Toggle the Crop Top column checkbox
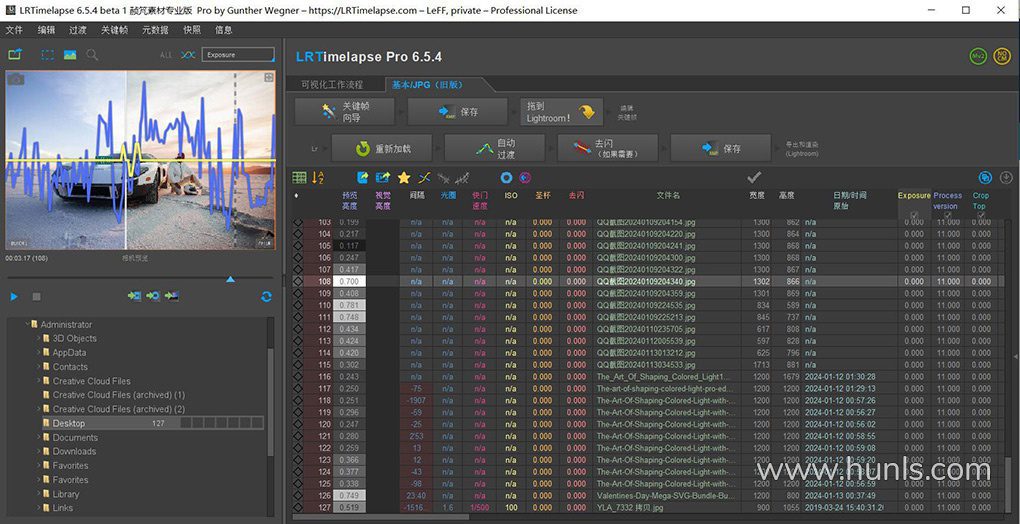Viewport: 1020px width, 524px height. (980, 215)
